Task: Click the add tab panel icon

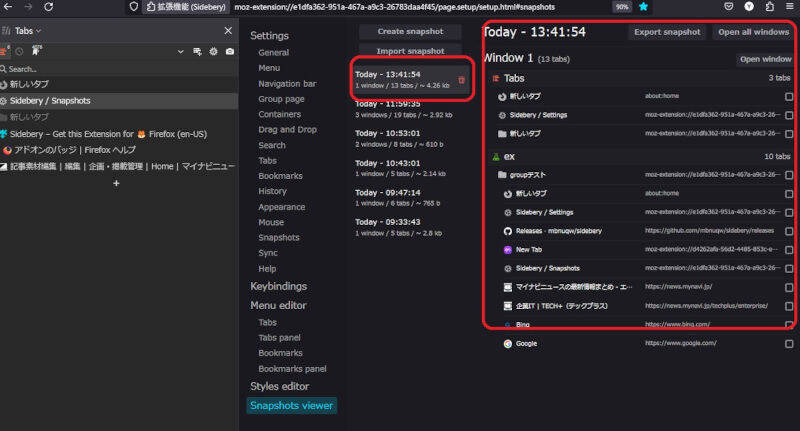Action: tap(197, 52)
